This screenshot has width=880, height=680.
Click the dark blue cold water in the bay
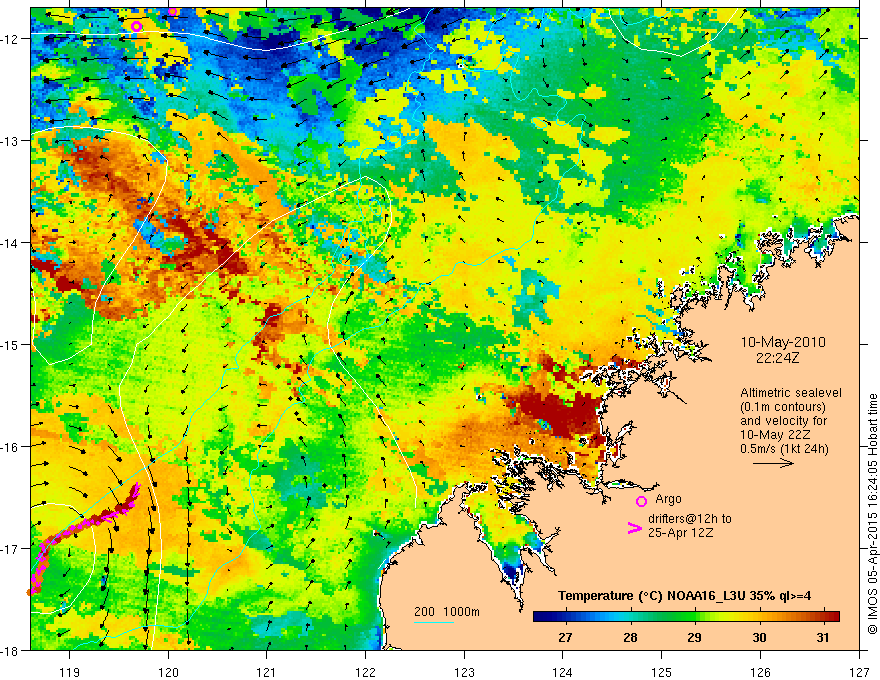click(x=511, y=572)
